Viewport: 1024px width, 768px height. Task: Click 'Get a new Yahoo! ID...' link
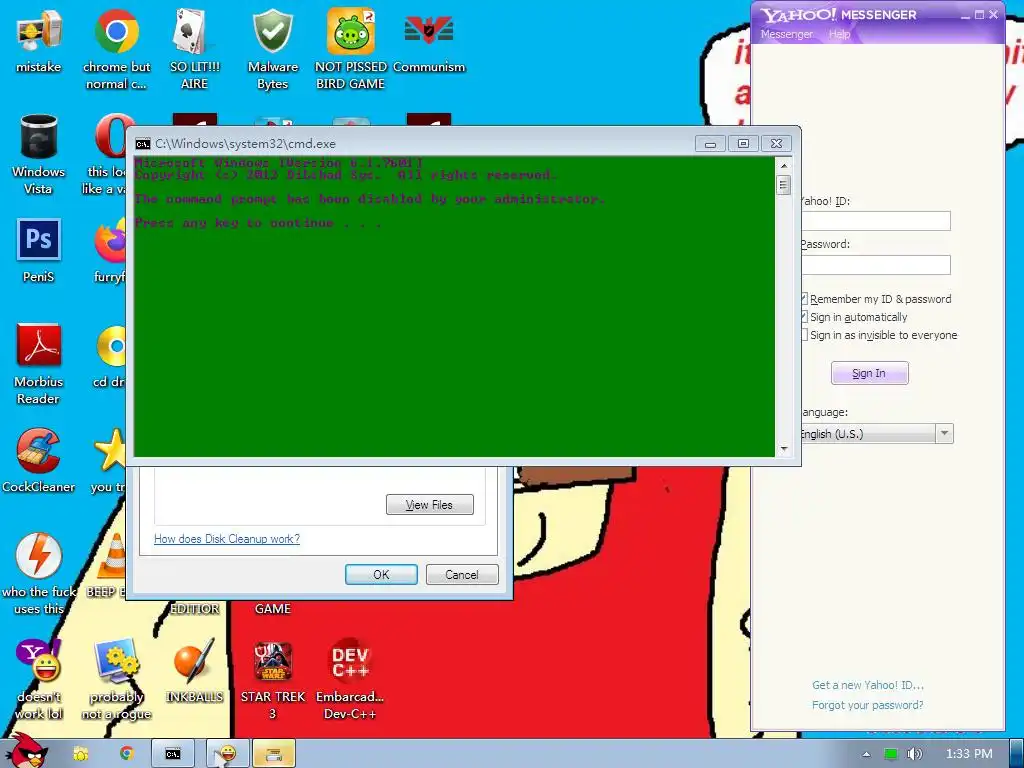pos(867,685)
